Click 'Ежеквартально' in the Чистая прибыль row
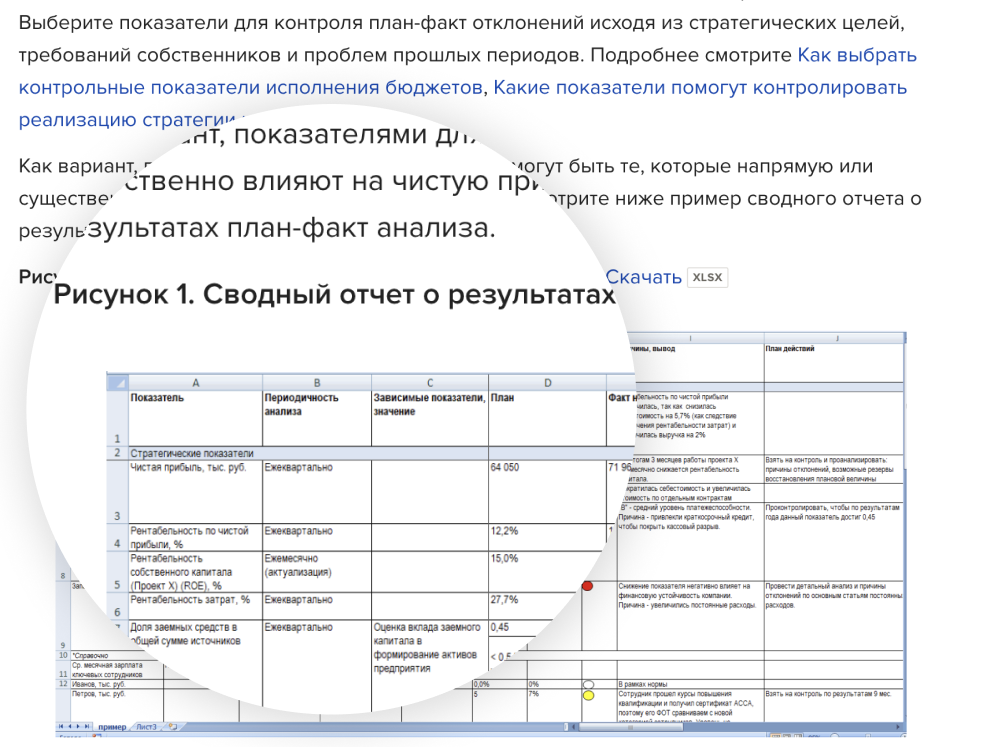This screenshot has width=990, height=747. click(x=317, y=491)
